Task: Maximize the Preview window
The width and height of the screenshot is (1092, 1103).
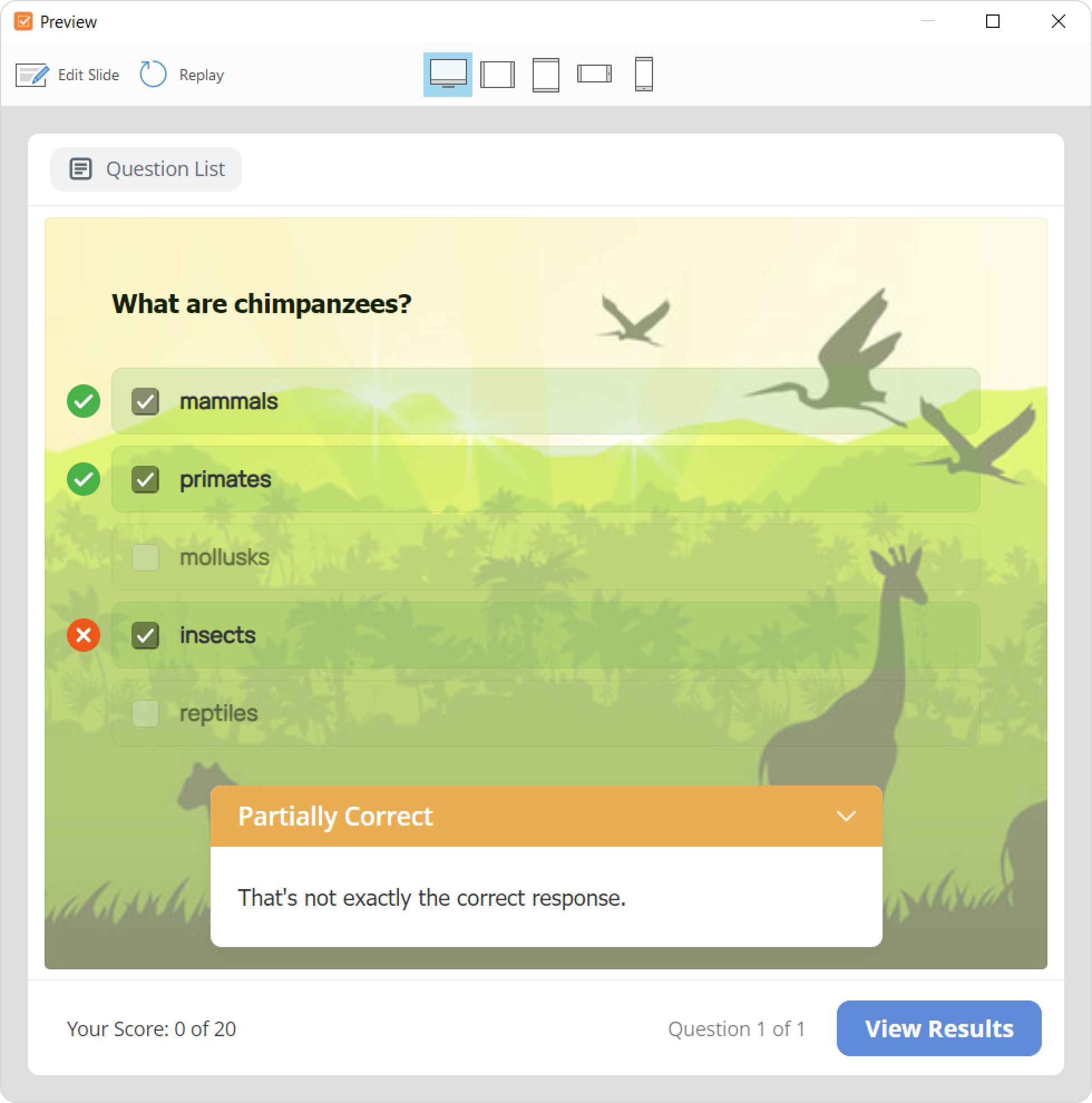Action: point(993,22)
